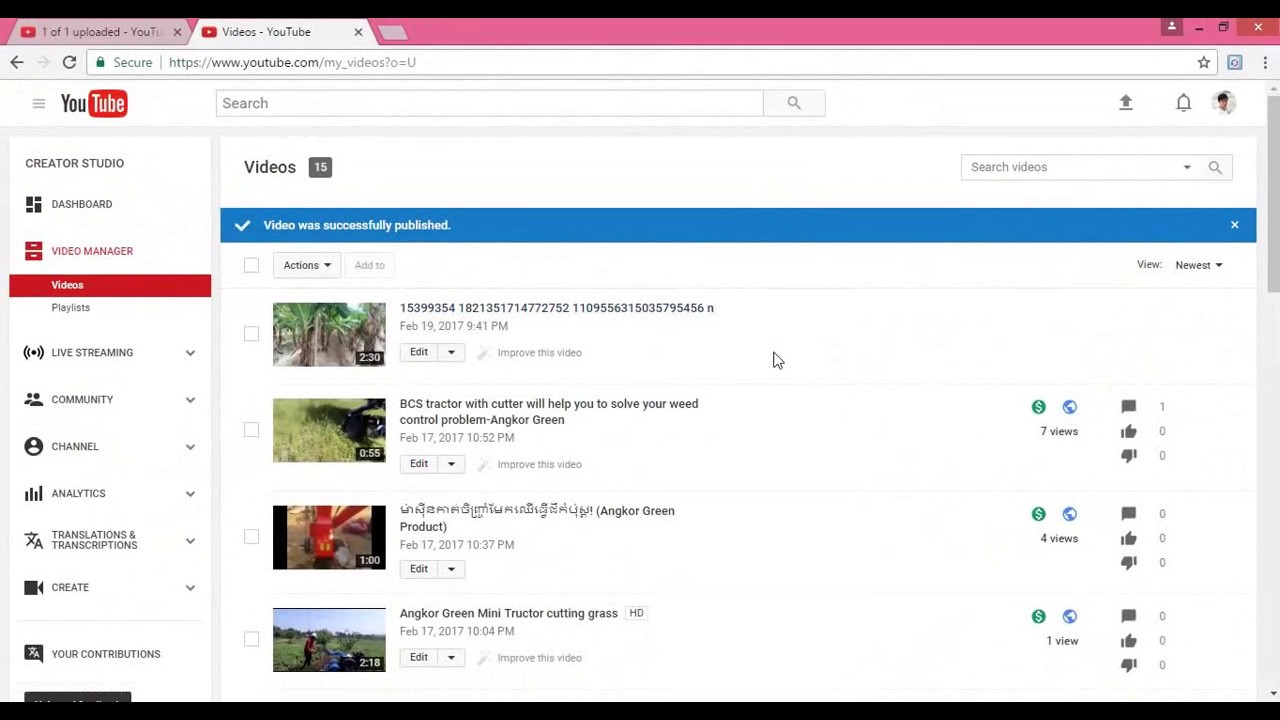Screen dimensions: 1280x720
Task: Click the upload arrow icon
Action: 1126,102
